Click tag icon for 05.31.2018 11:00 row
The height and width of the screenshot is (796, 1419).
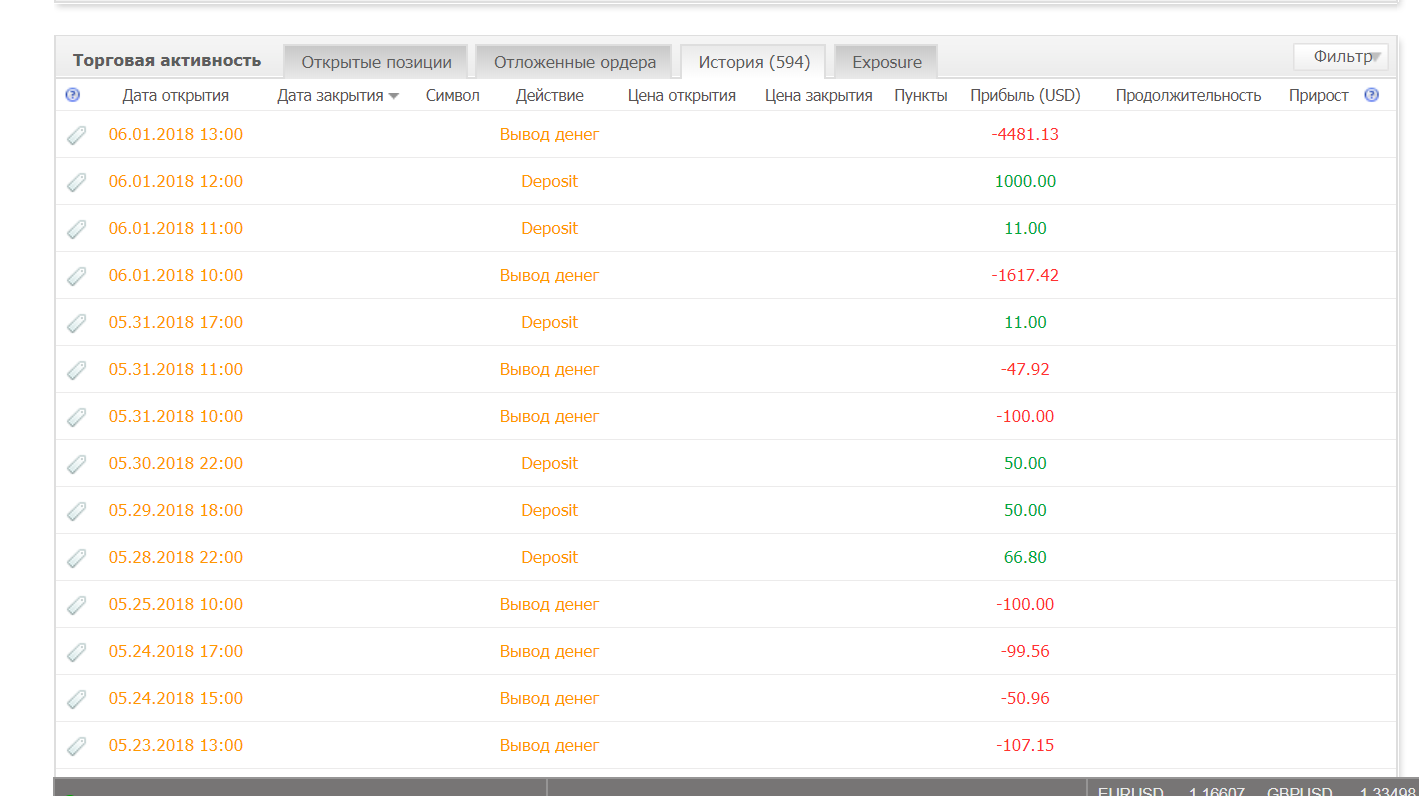(76, 370)
